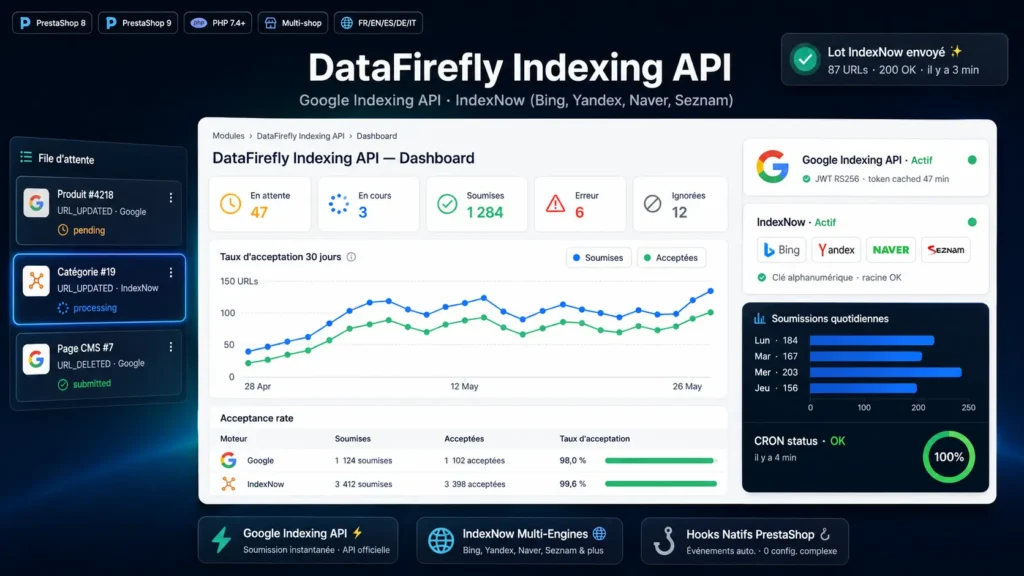The width and height of the screenshot is (1024, 576).
Task: Toggle the Acceptées chart legend
Action: (x=671, y=258)
